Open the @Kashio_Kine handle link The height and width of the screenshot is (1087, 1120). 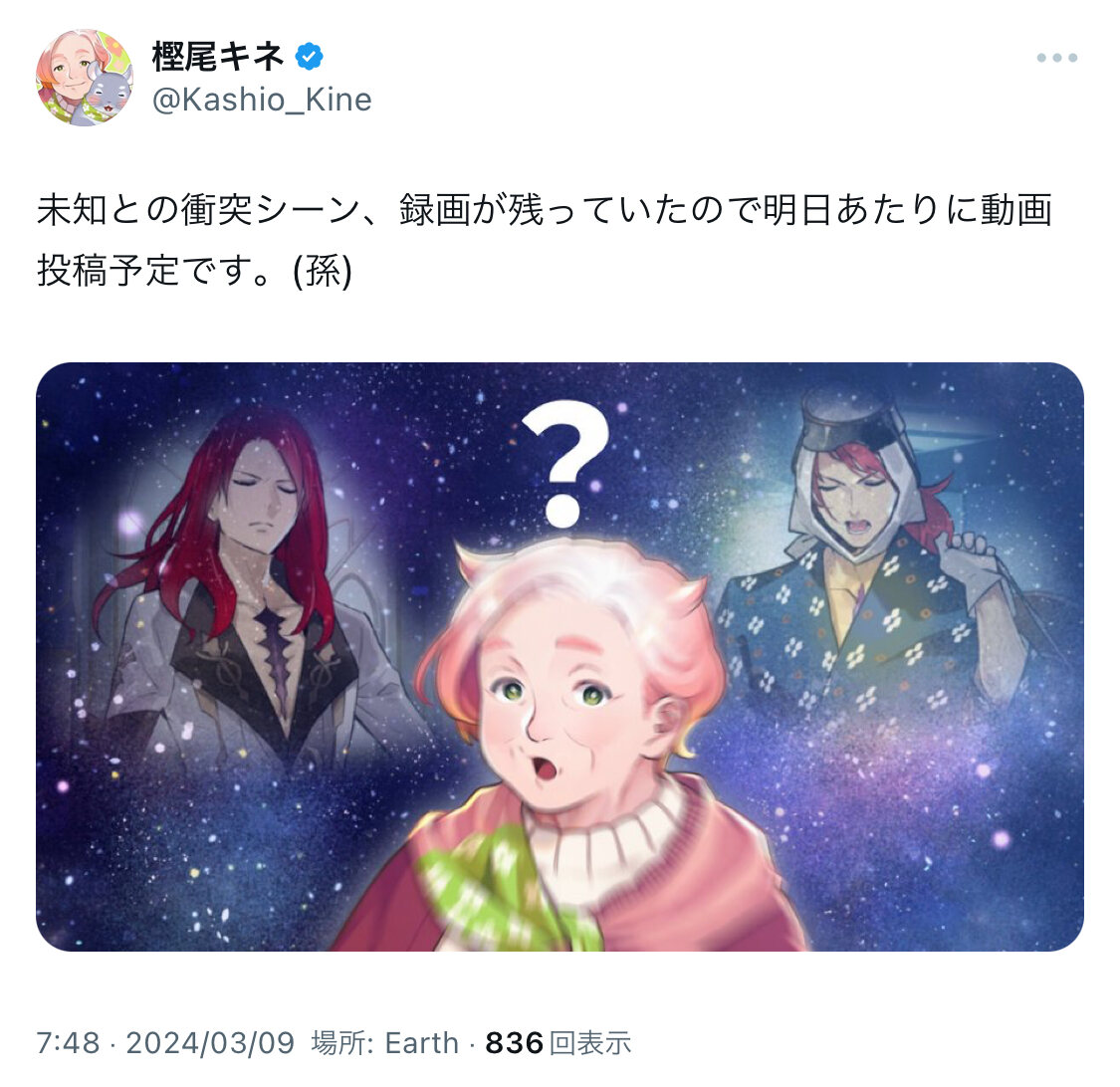[262, 100]
